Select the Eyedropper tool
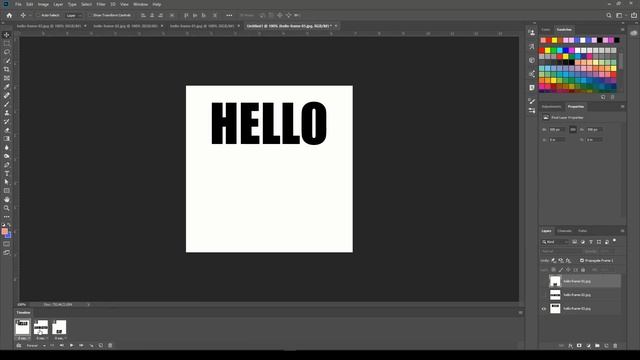The image size is (640, 360). coord(7,87)
